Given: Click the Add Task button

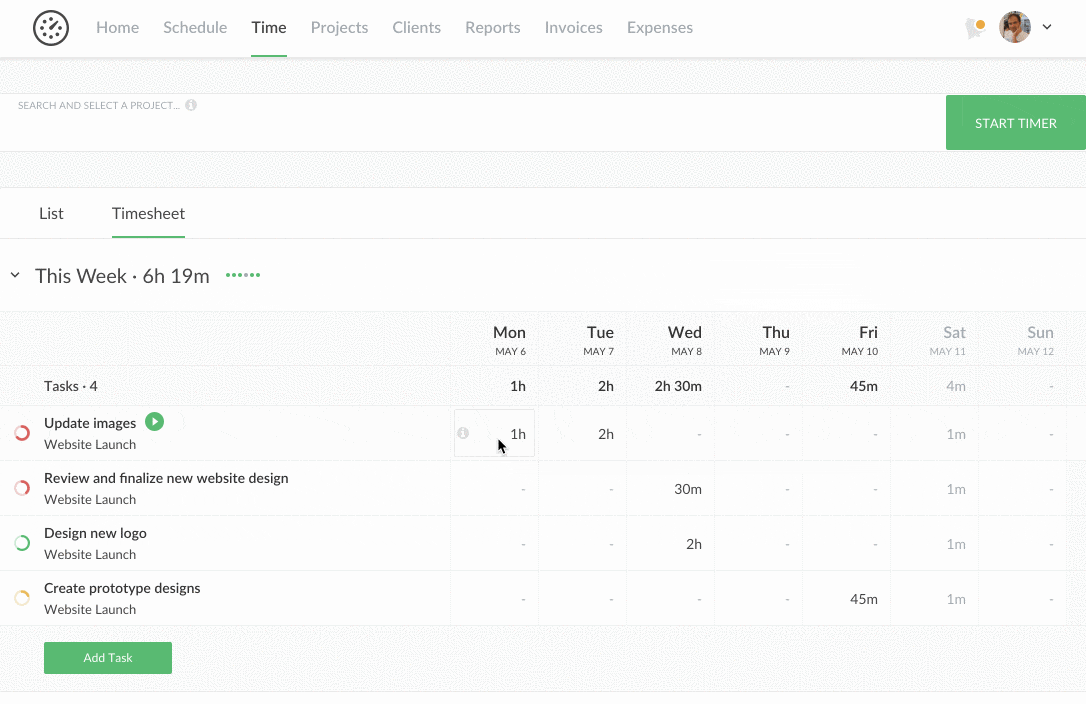Looking at the screenshot, I should [x=108, y=658].
